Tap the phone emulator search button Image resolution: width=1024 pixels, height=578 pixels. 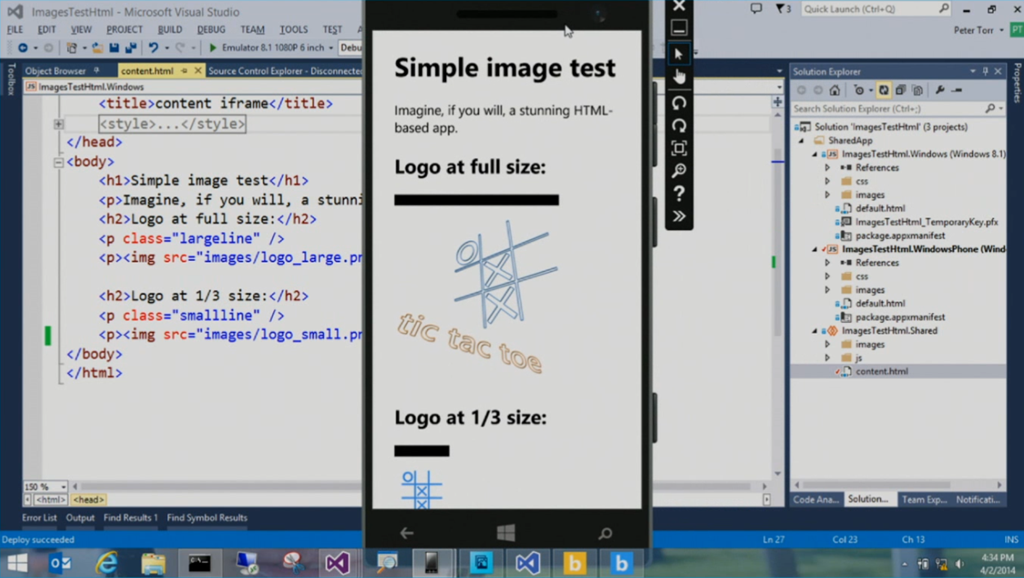[x=605, y=534]
